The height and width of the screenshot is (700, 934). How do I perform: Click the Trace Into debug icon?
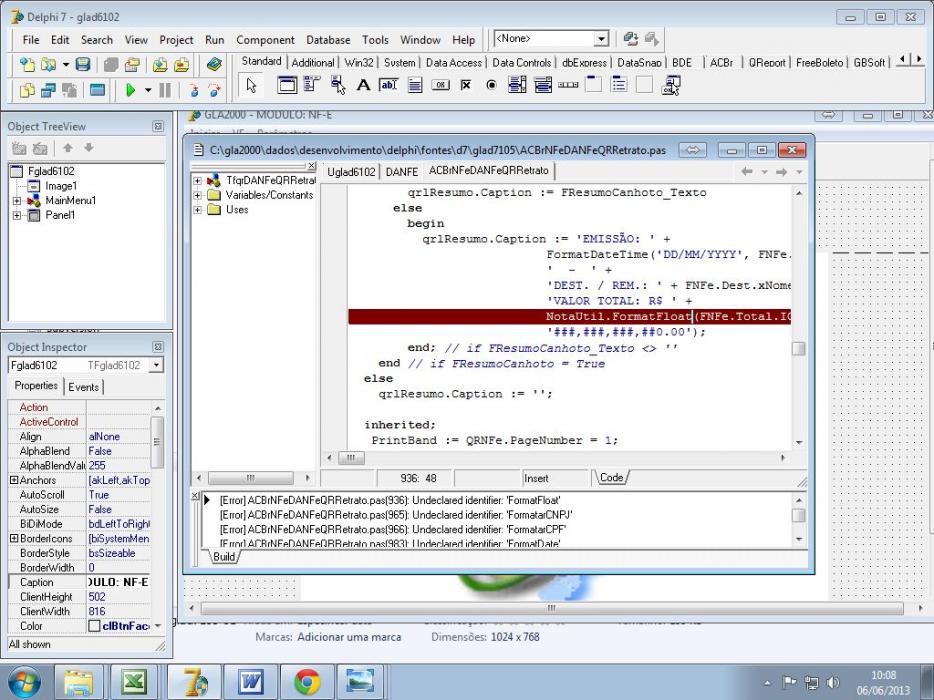193,91
